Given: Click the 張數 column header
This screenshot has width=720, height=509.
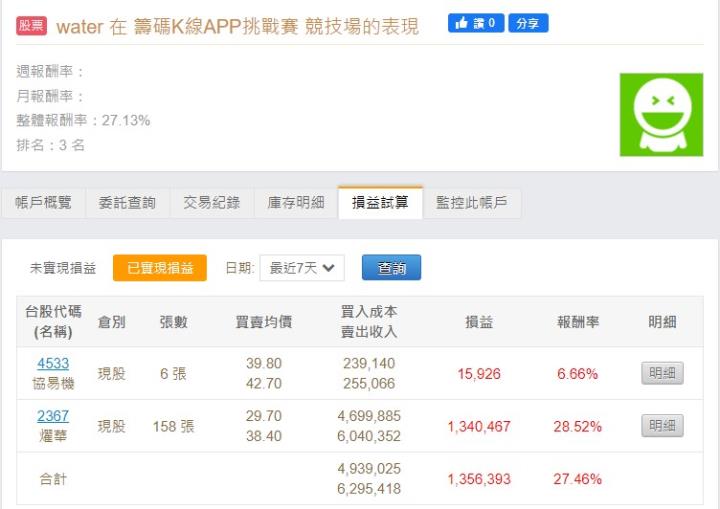Looking at the screenshot, I should (x=174, y=322).
